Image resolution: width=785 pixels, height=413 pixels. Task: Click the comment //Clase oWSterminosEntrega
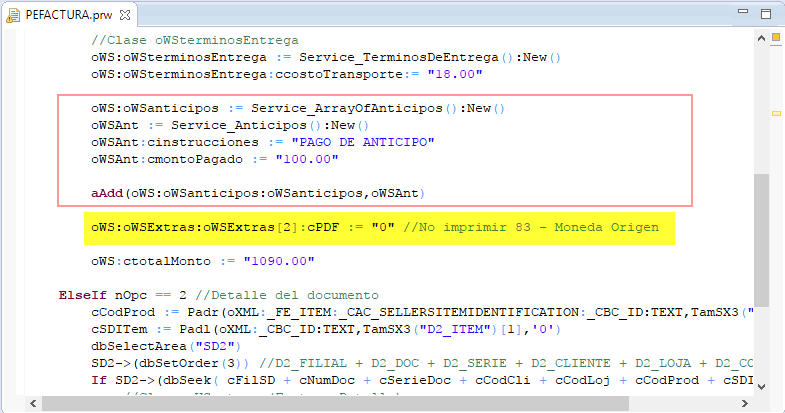coord(195,40)
